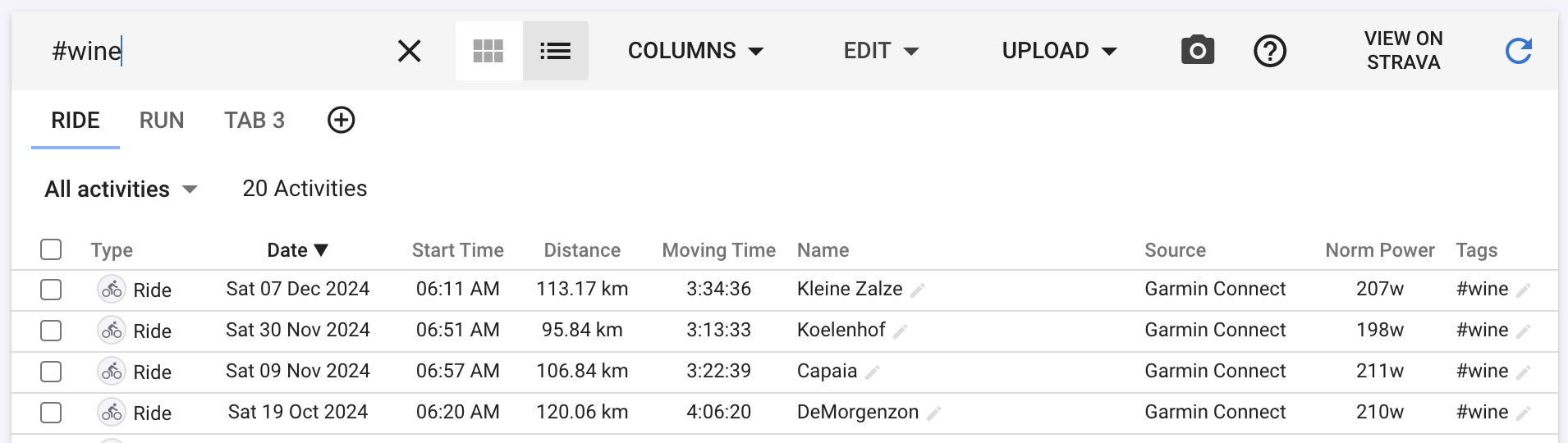Viewport: 1568px width, 443px height.
Task: Expand the EDIT dropdown menu
Action: tap(881, 51)
